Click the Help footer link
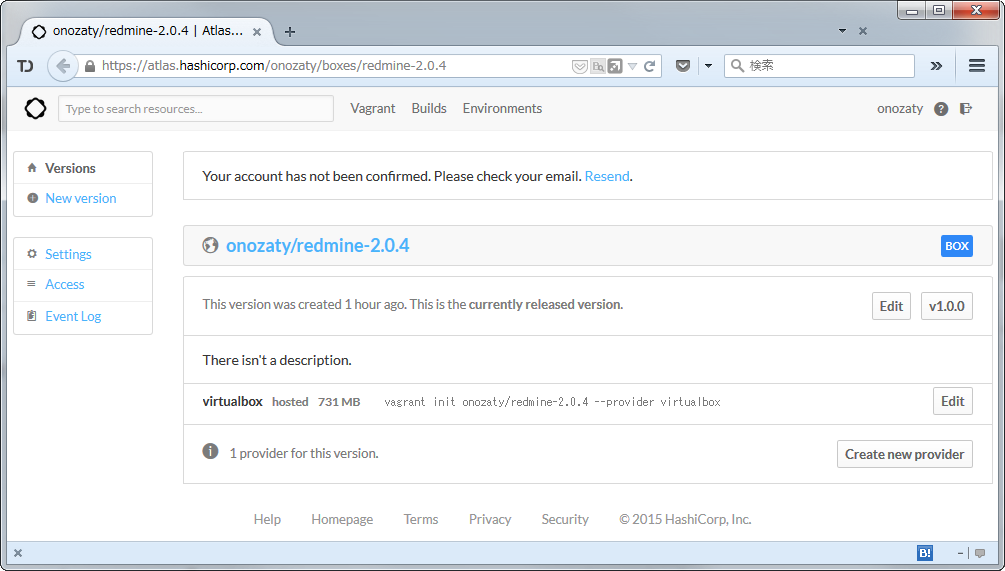The image size is (1005, 571). pos(267,519)
